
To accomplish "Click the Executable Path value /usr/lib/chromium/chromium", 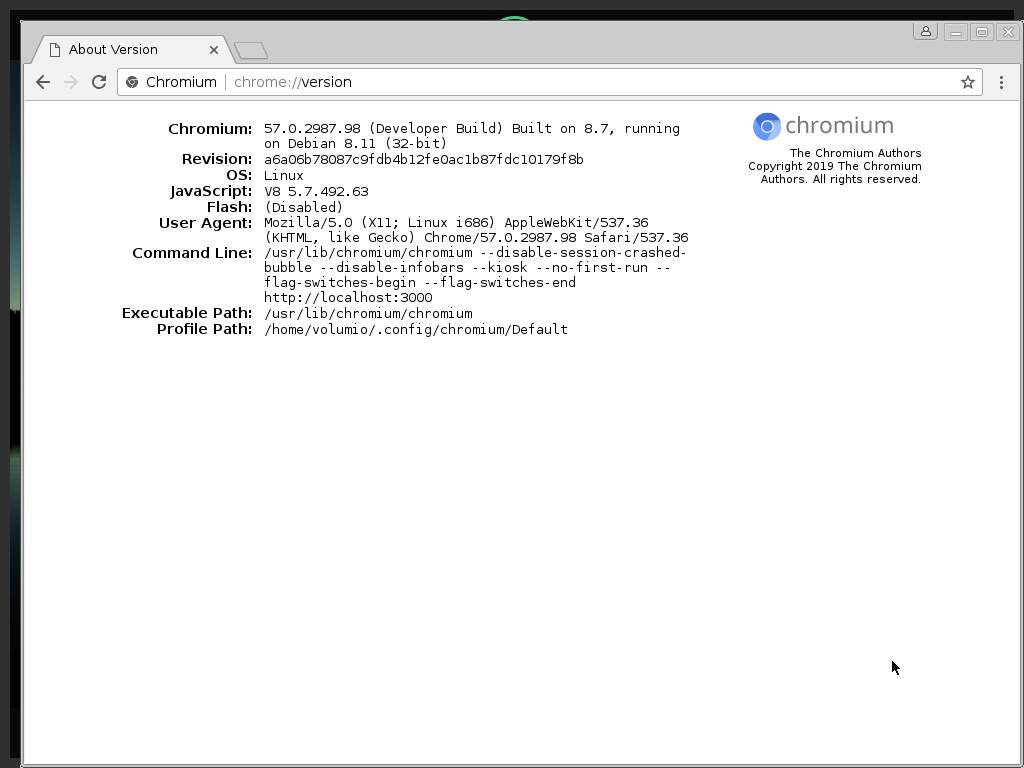I will coord(368,314).
